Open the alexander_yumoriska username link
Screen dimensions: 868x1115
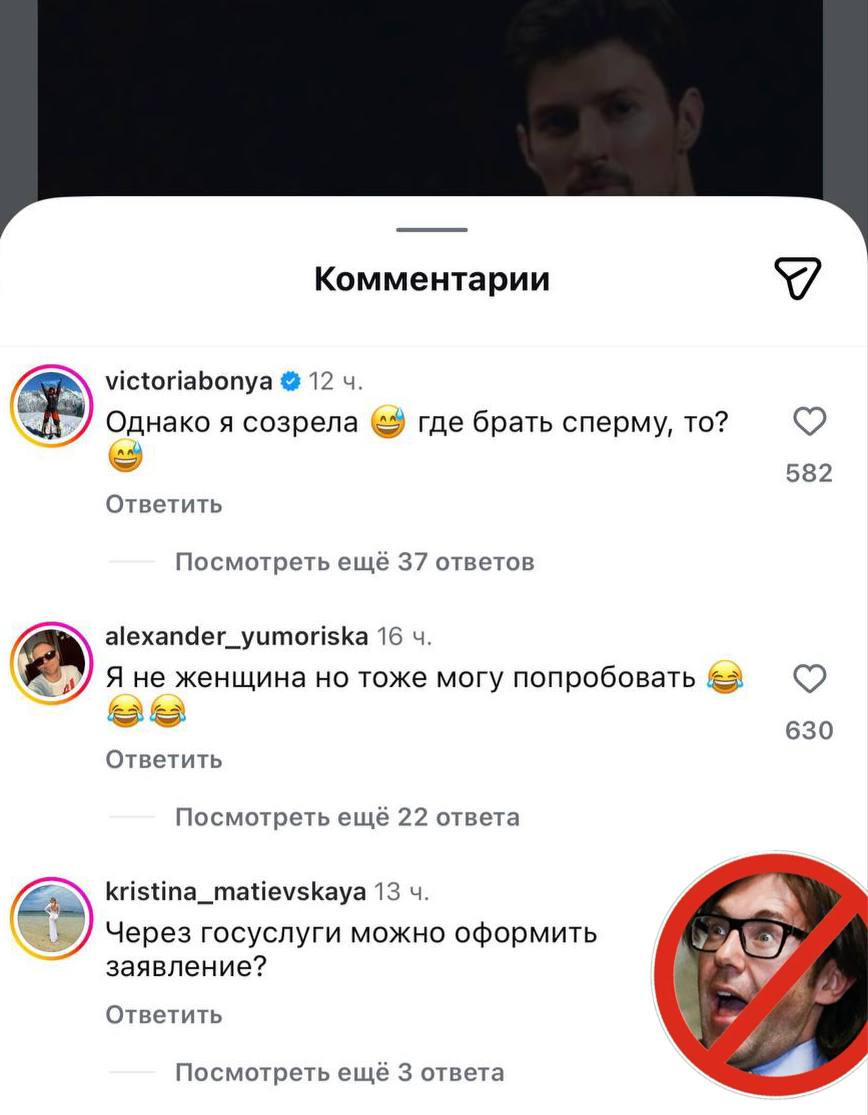[x=237, y=636]
